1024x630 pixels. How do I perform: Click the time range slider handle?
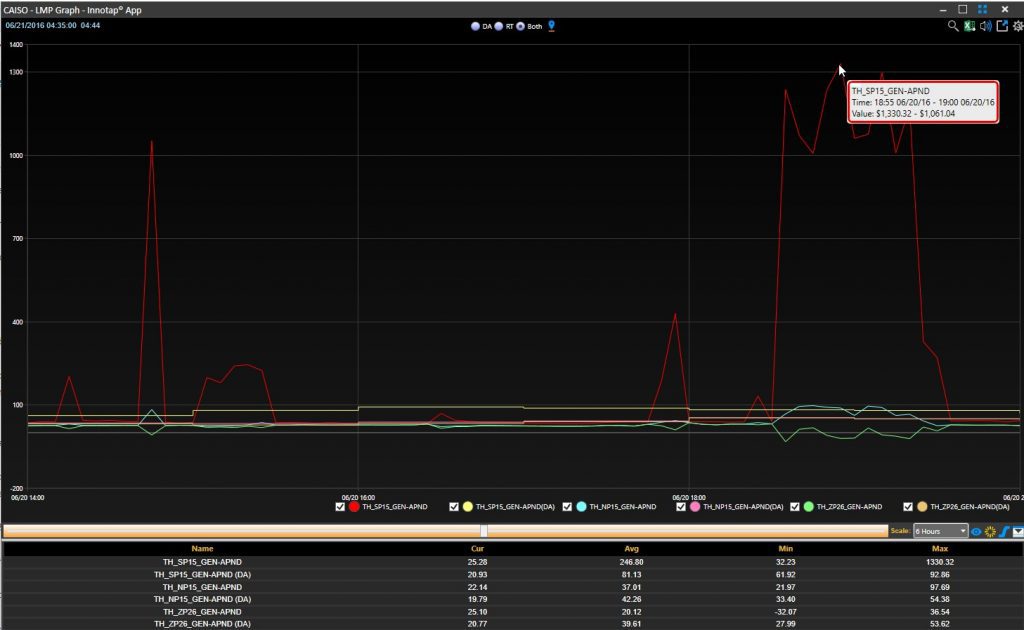click(x=484, y=531)
